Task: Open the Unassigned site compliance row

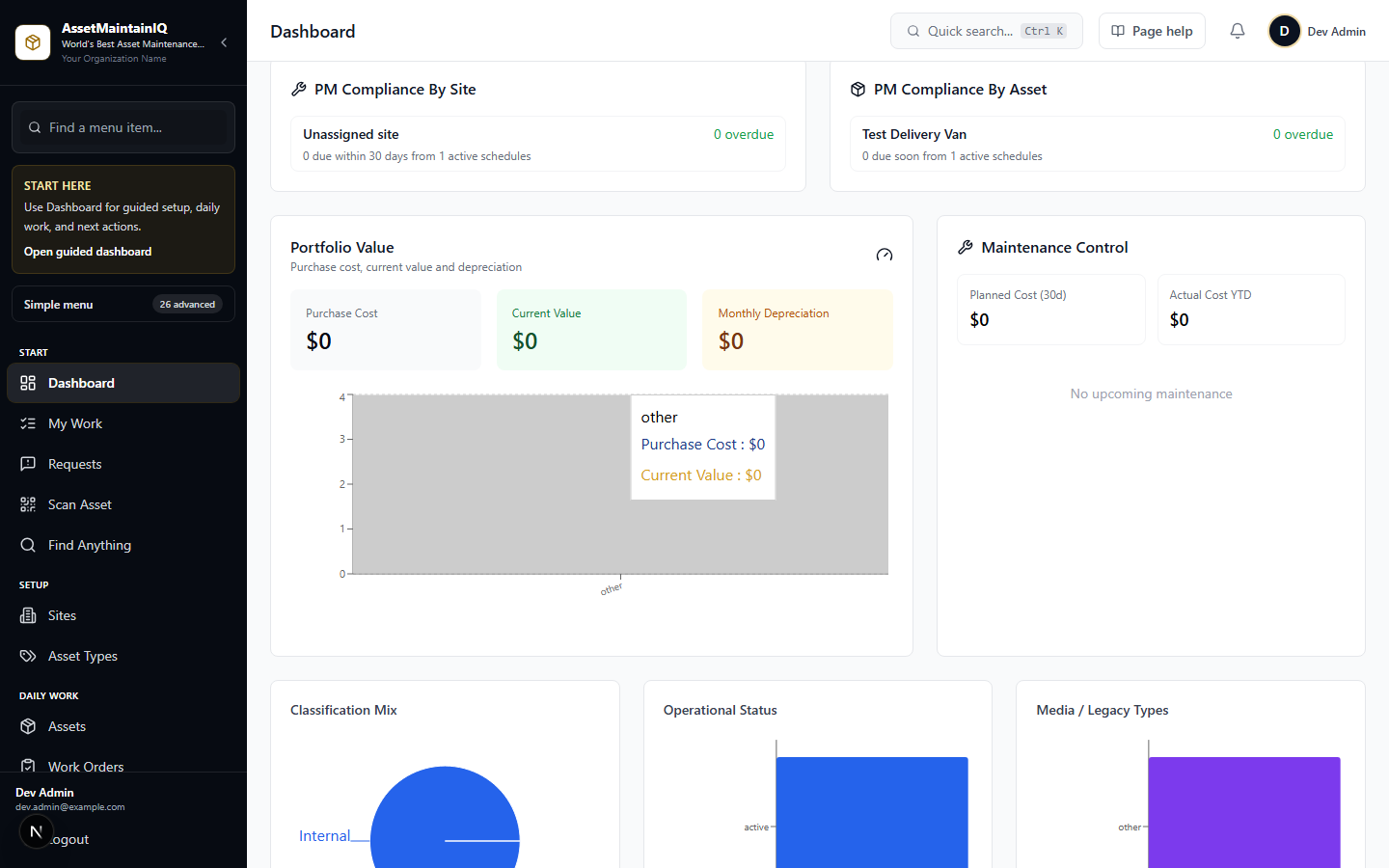Action: click(x=538, y=144)
